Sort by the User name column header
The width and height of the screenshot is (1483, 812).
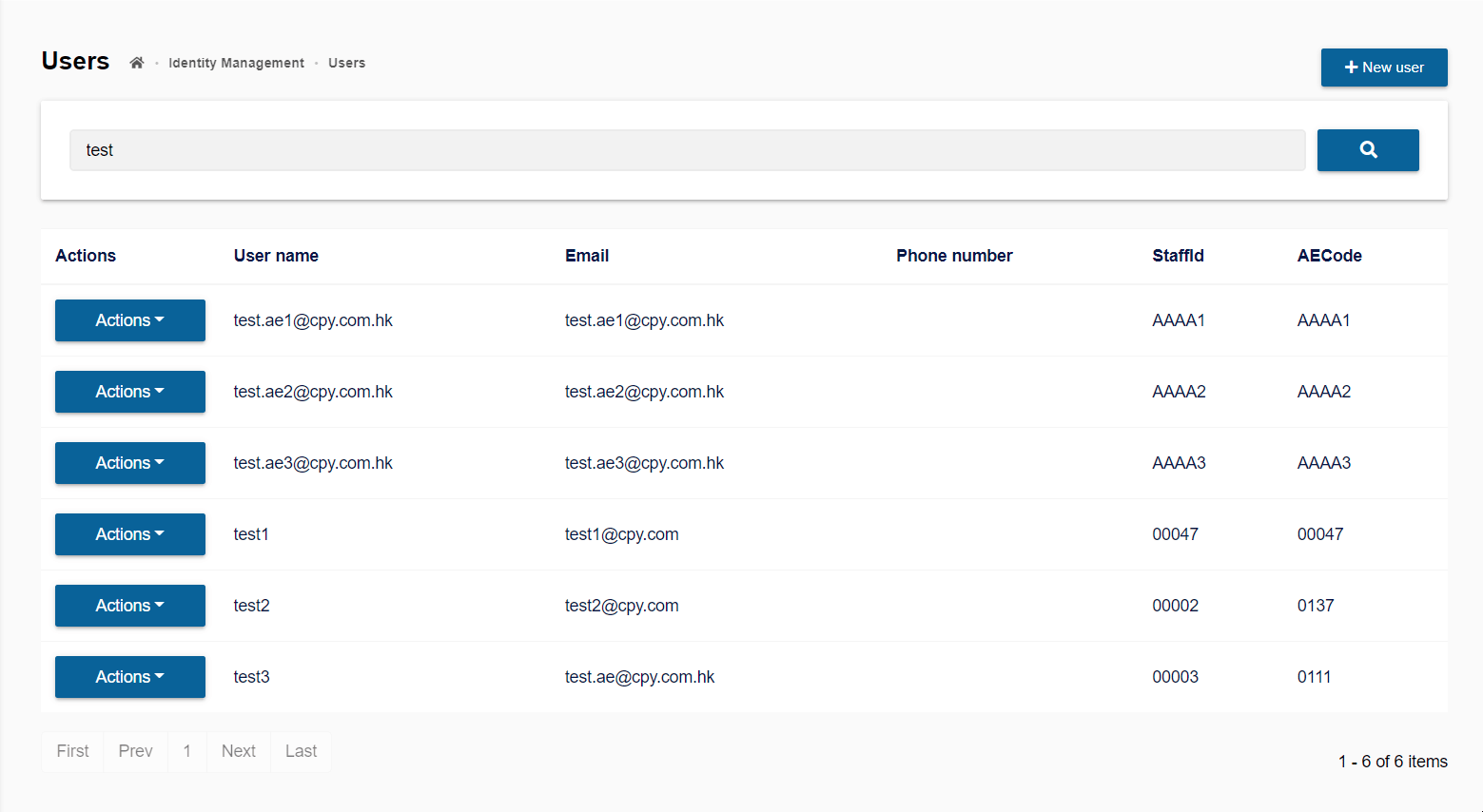click(276, 256)
